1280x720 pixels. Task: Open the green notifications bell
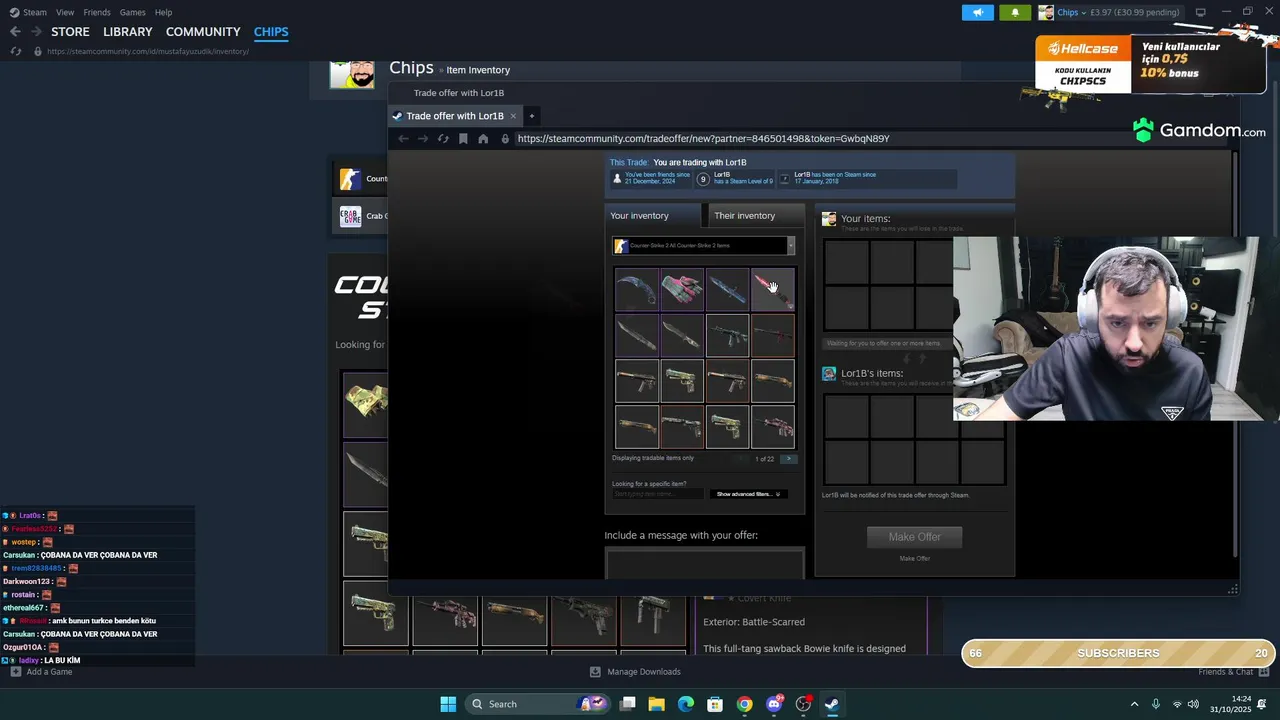point(1015,12)
